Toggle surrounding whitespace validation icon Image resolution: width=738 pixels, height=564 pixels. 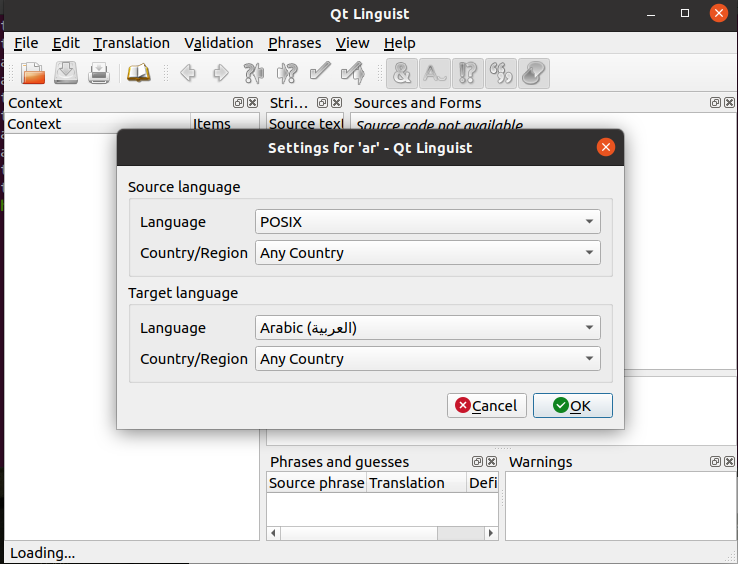435,73
